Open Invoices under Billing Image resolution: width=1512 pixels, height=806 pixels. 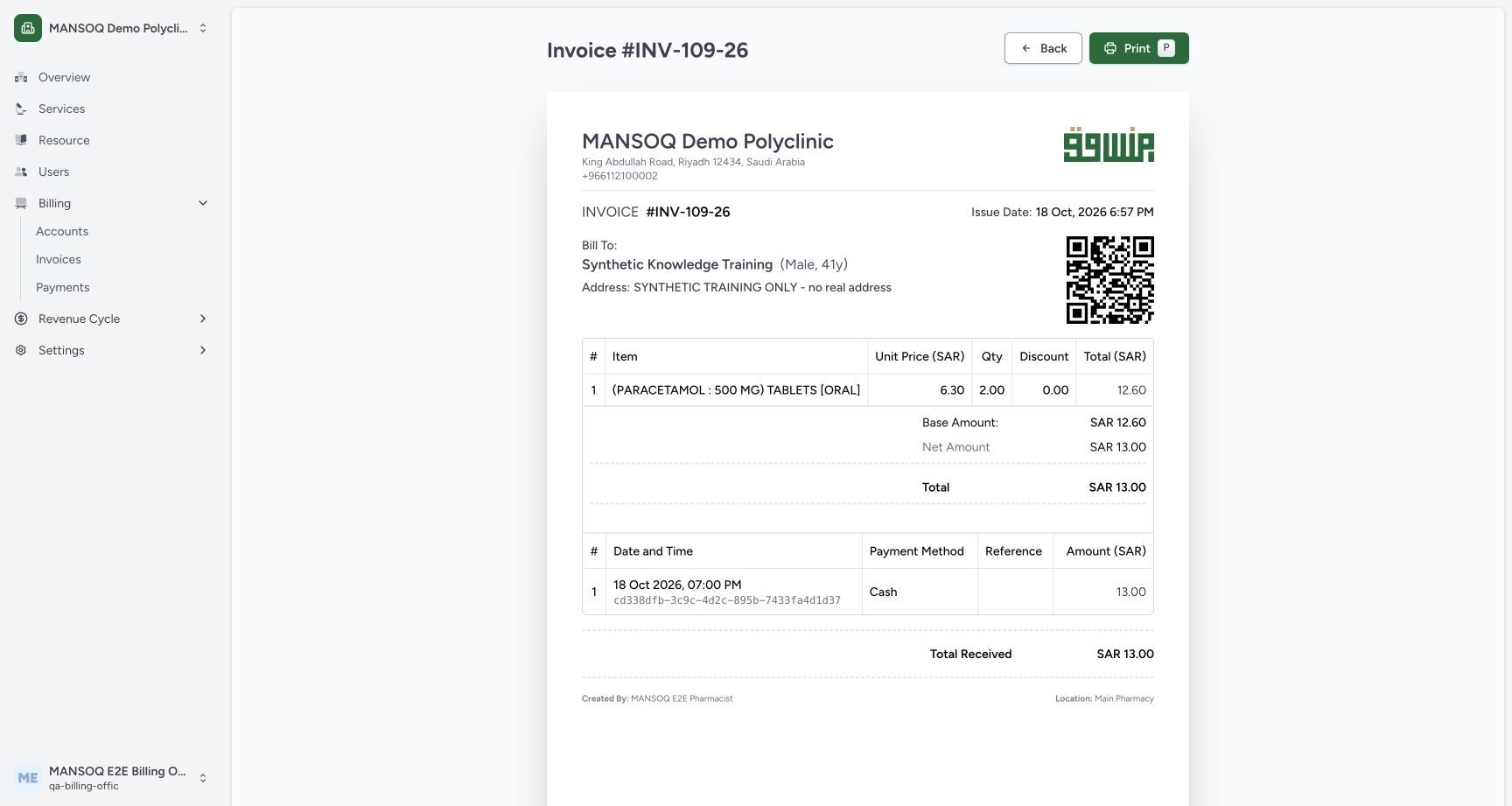point(59,259)
